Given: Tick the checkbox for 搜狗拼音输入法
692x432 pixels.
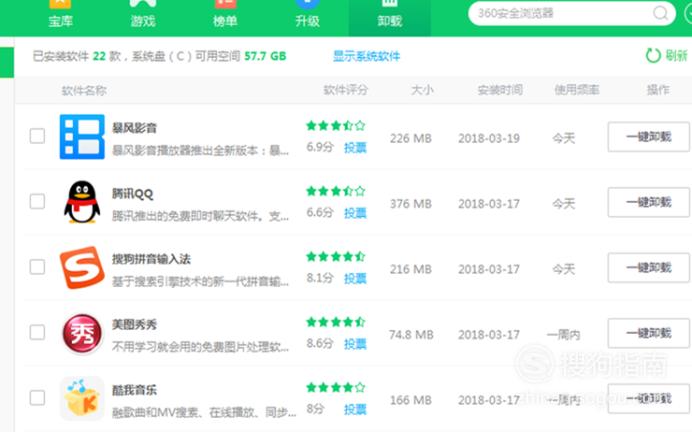Looking at the screenshot, I should tap(37, 267).
